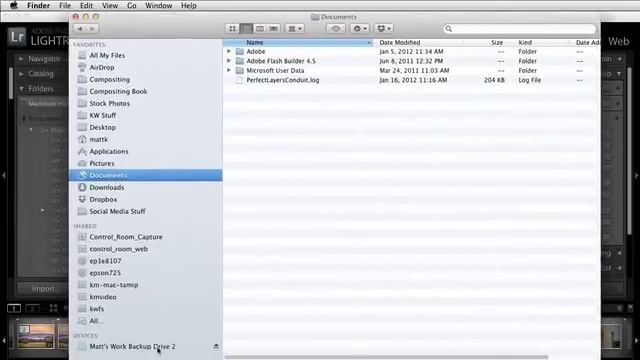Viewport: 640px width, 360px height.
Task: Open the Edit menu
Action: coord(86,6)
